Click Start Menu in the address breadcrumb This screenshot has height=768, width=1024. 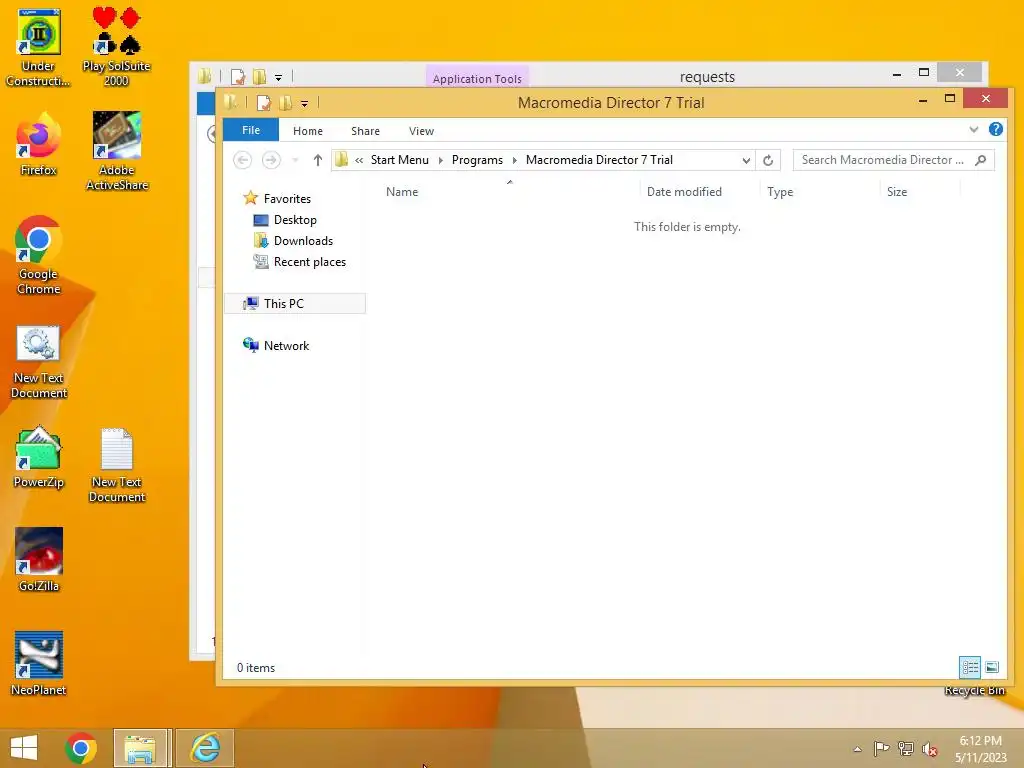pyautogui.click(x=400, y=160)
